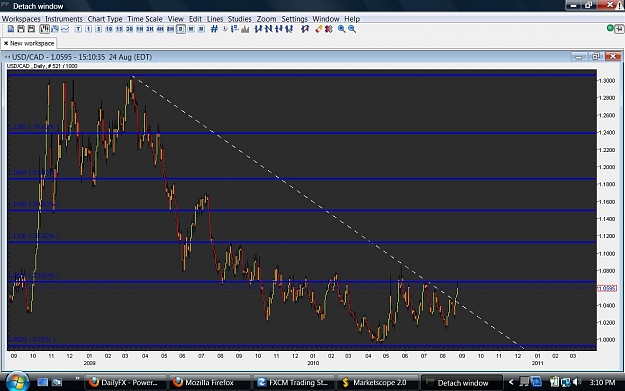Viewport: 625px width, 391px height.
Task: Click the eraser tool icon
Action: pos(318,29)
